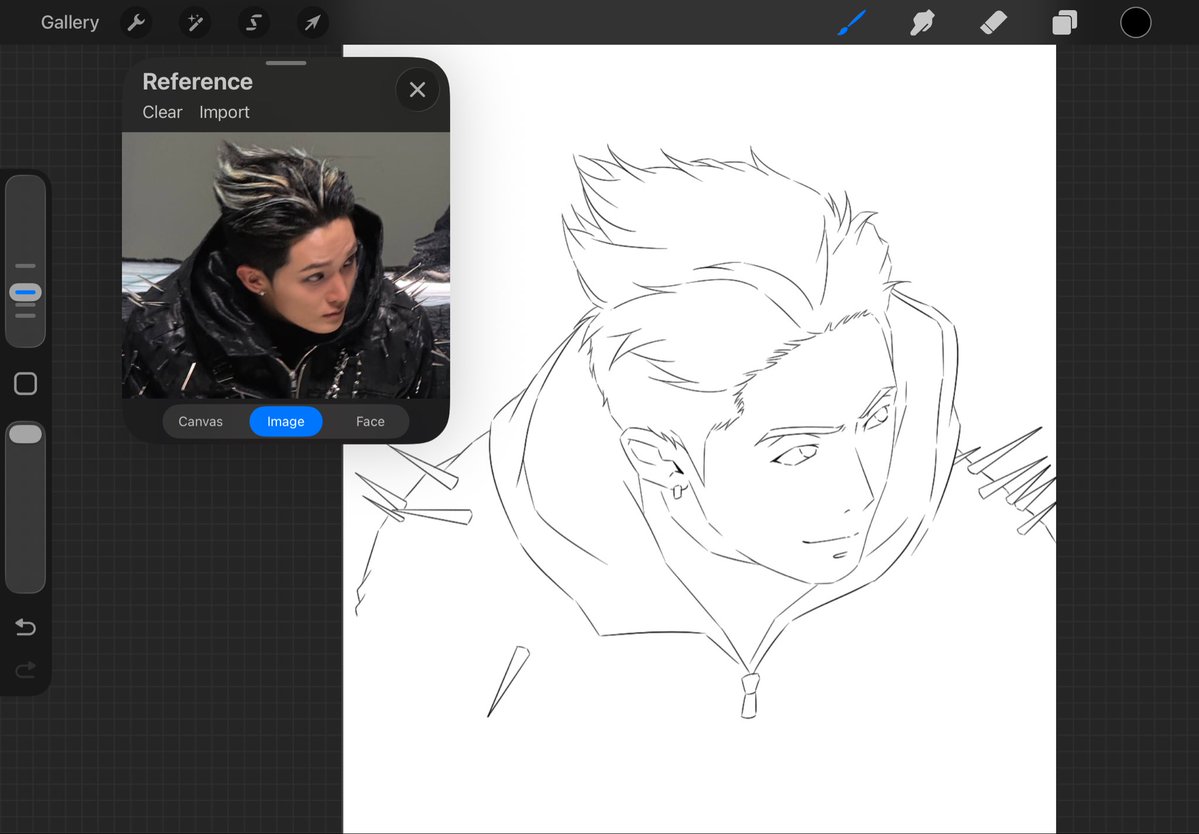
Task: Import a new reference image
Action: click(x=224, y=112)
